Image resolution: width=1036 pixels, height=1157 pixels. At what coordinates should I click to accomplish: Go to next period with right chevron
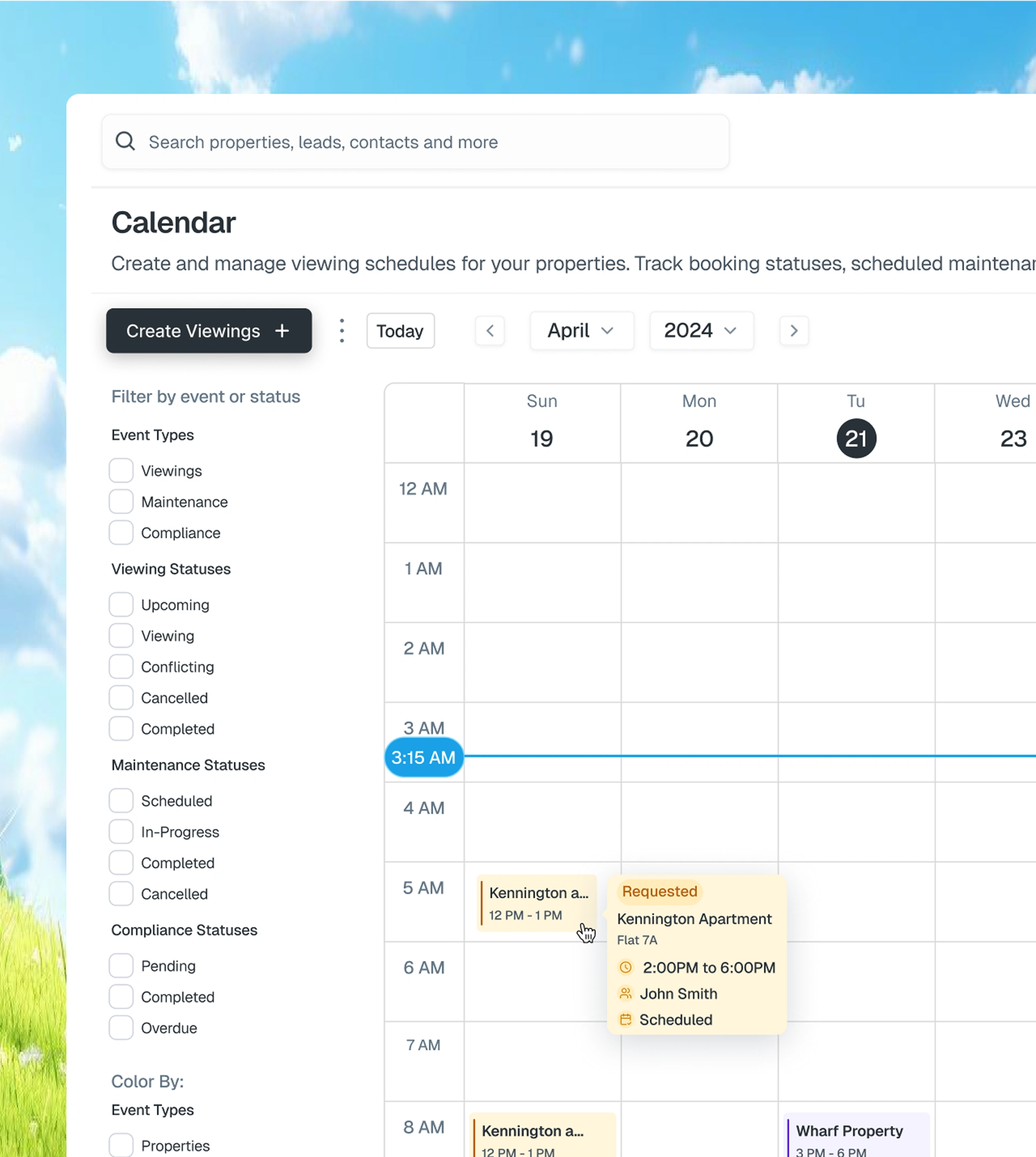pos(794,331)
